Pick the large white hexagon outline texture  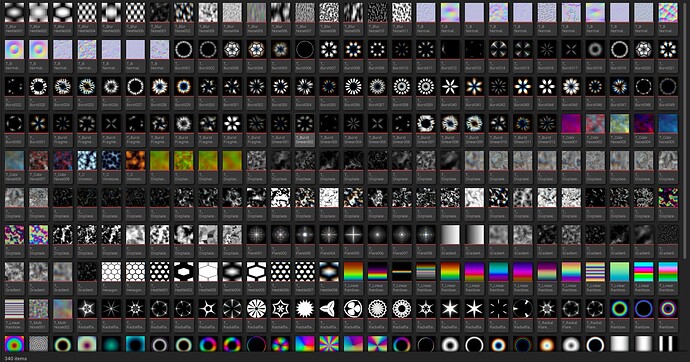pos(208,272)
